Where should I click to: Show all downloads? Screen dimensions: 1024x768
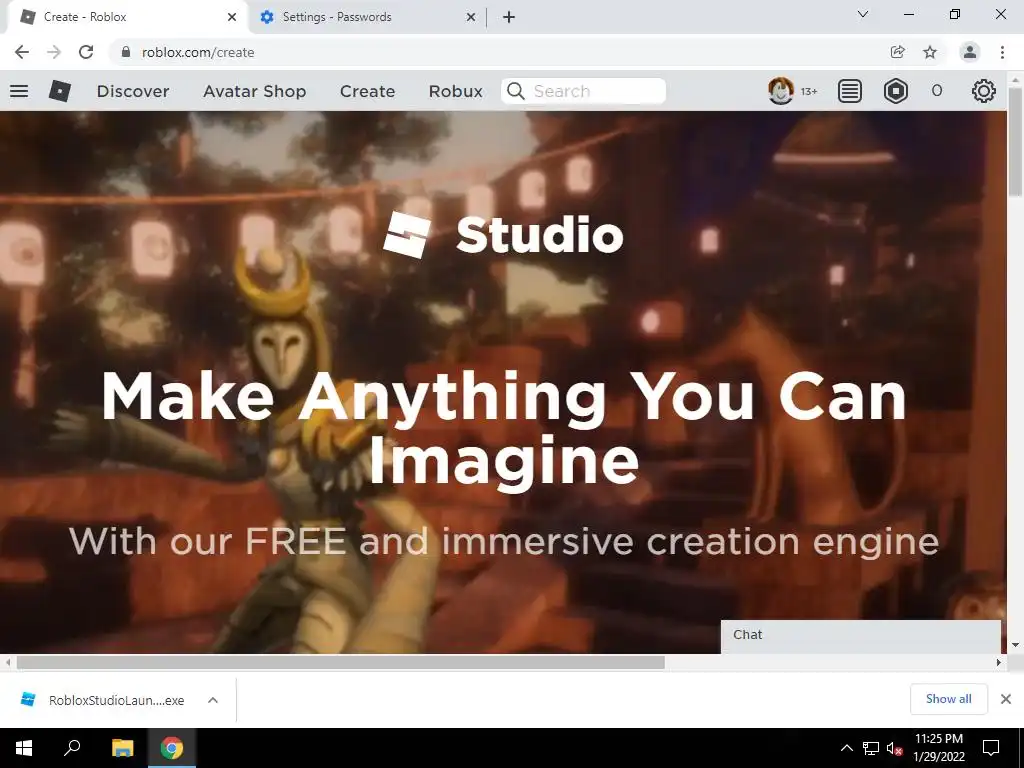pos(948,699)
